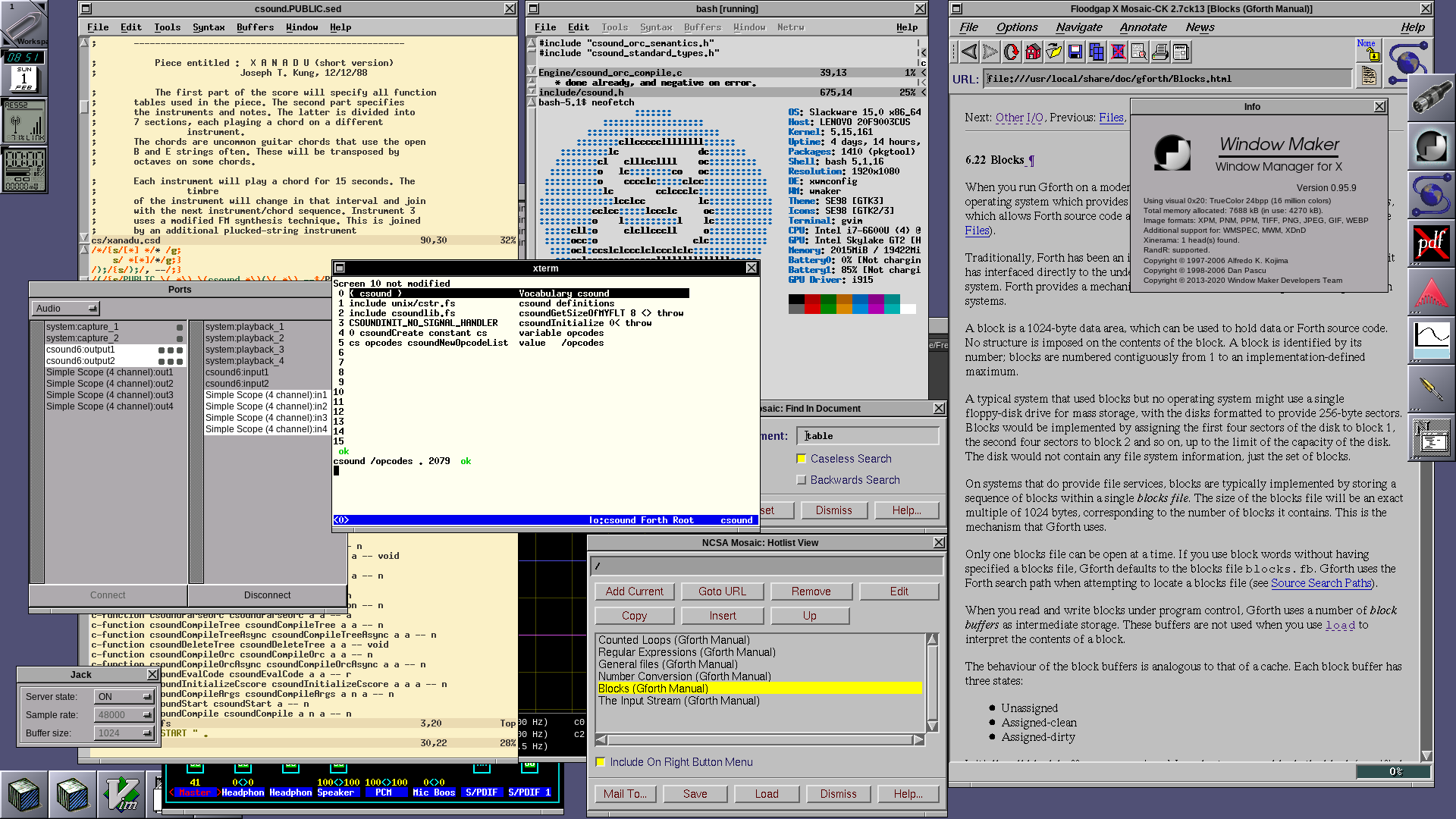The height and width of the screenshot is (819, 1456).
Task: Click the Find in document icon in Mosaic
Action: tap(1138, 52)
